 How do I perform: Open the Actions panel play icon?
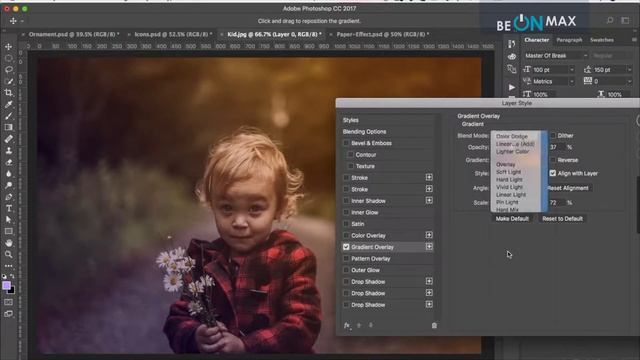(511, 87)
